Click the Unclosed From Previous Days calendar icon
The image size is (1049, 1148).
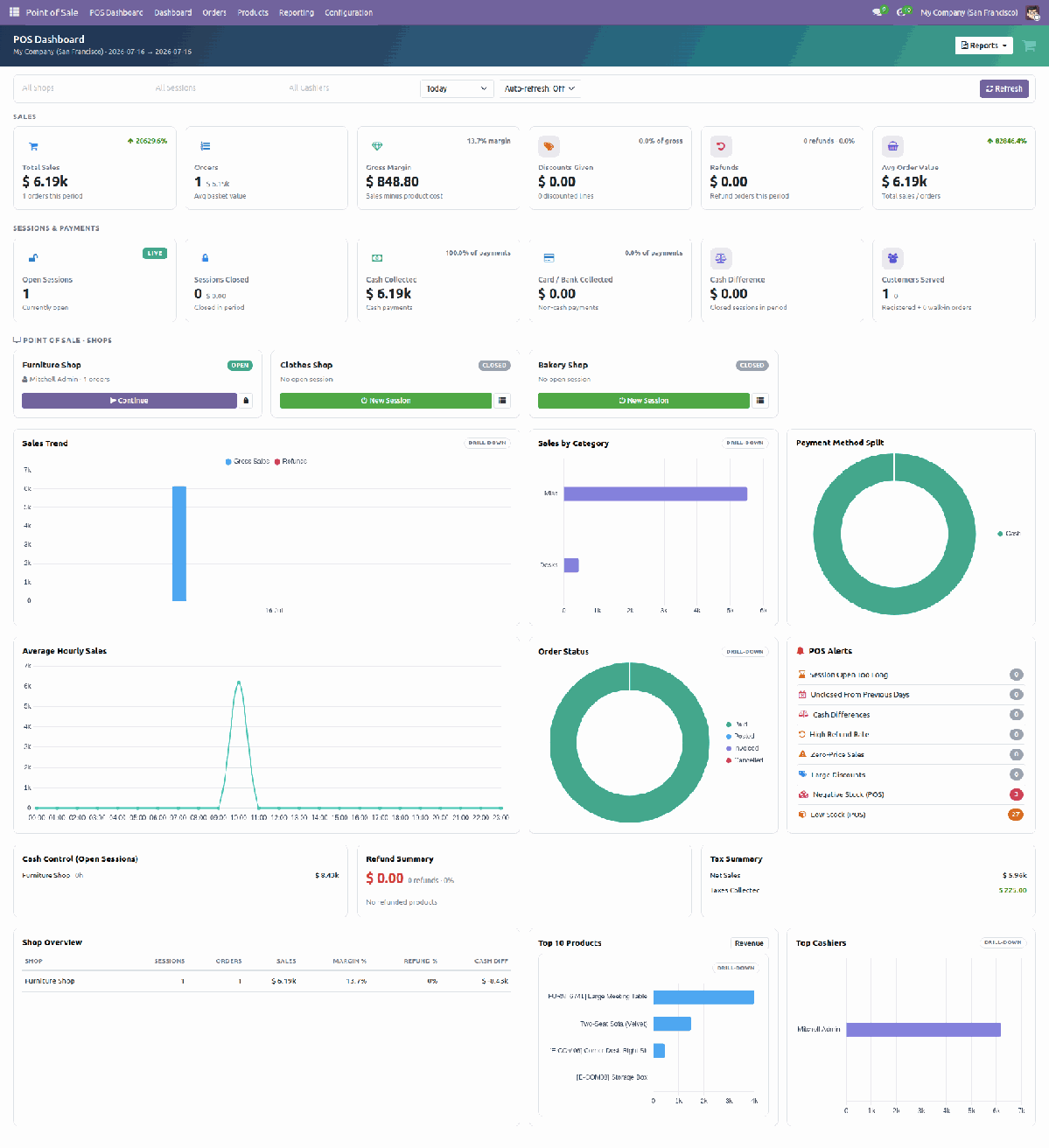[802, 695]
